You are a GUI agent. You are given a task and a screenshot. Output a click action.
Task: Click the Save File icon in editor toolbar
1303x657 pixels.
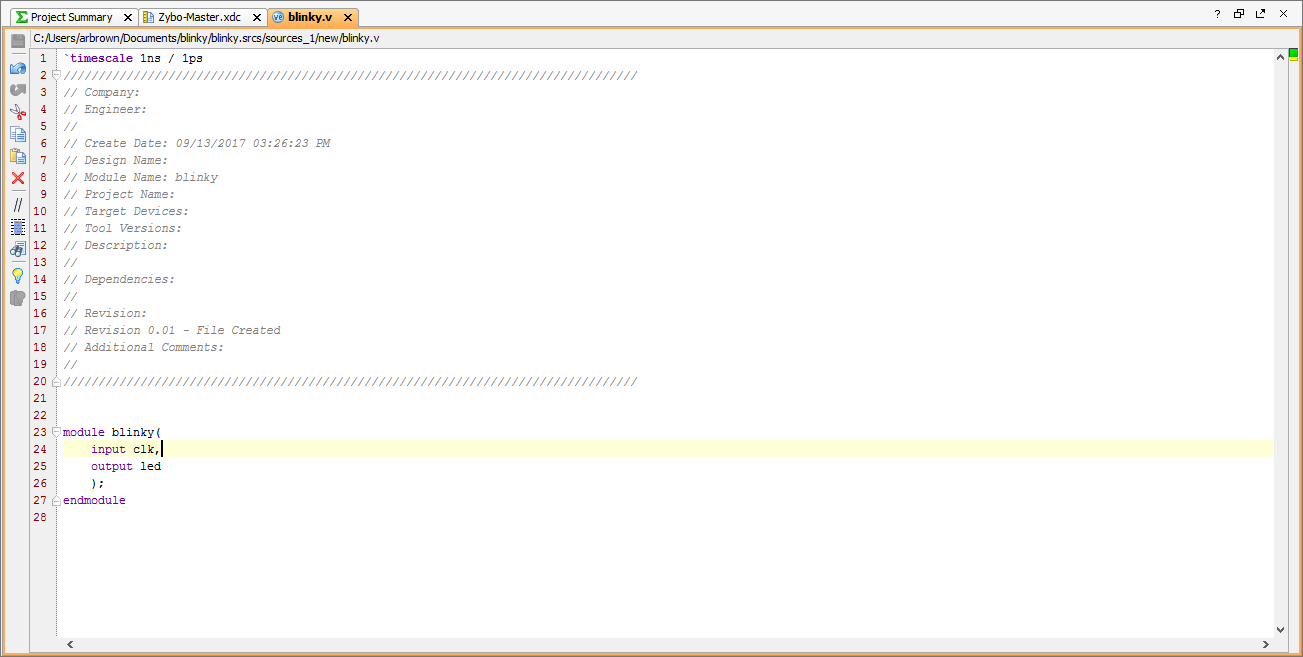[x=17, y=41]
